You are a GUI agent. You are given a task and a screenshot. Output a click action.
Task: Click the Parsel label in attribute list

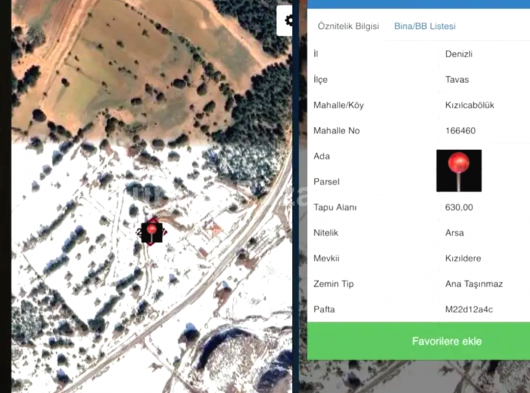[x=326, y=182]
